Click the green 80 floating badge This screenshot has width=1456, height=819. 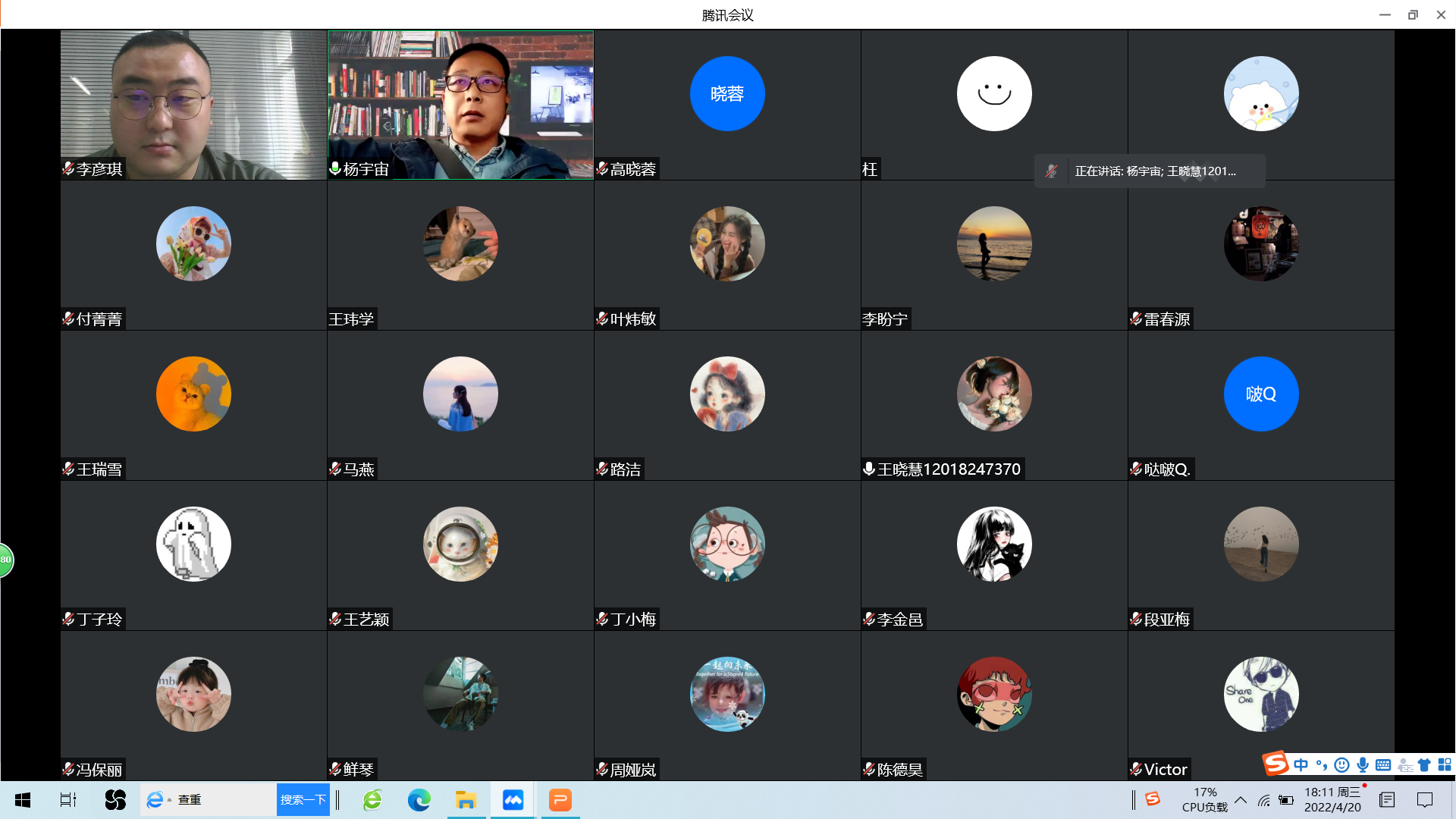[6, 560]
